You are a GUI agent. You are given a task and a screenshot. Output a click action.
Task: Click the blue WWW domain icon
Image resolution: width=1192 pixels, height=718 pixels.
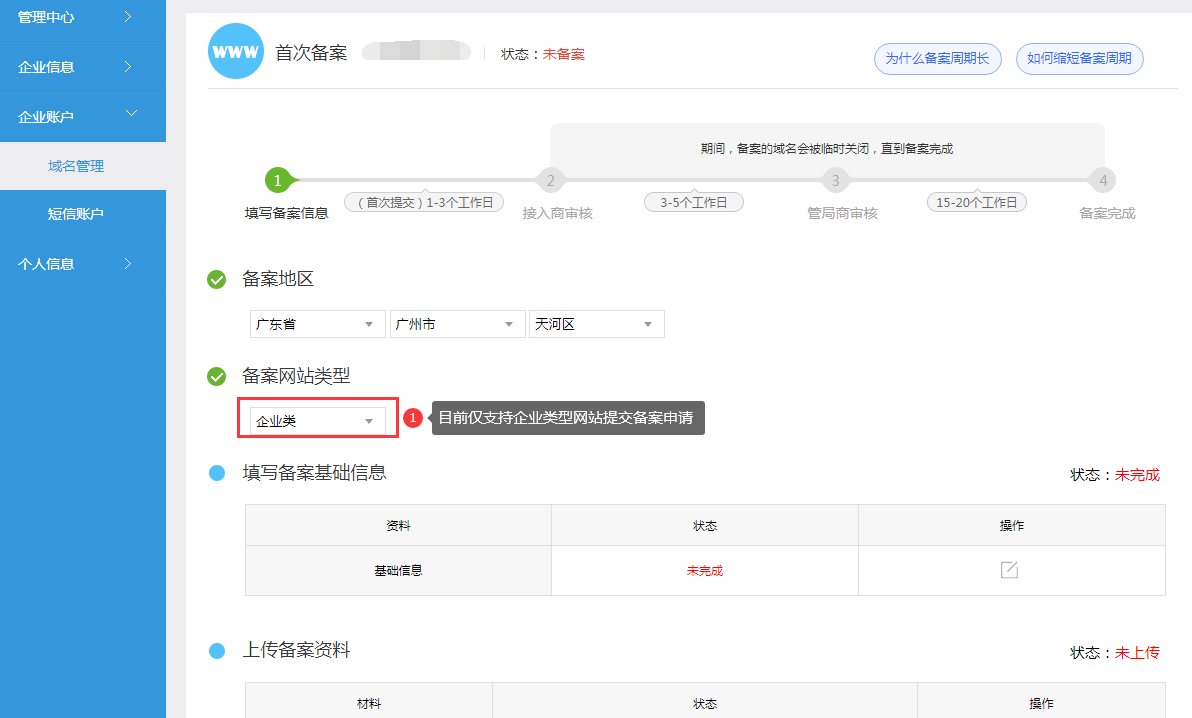point(235,52)
